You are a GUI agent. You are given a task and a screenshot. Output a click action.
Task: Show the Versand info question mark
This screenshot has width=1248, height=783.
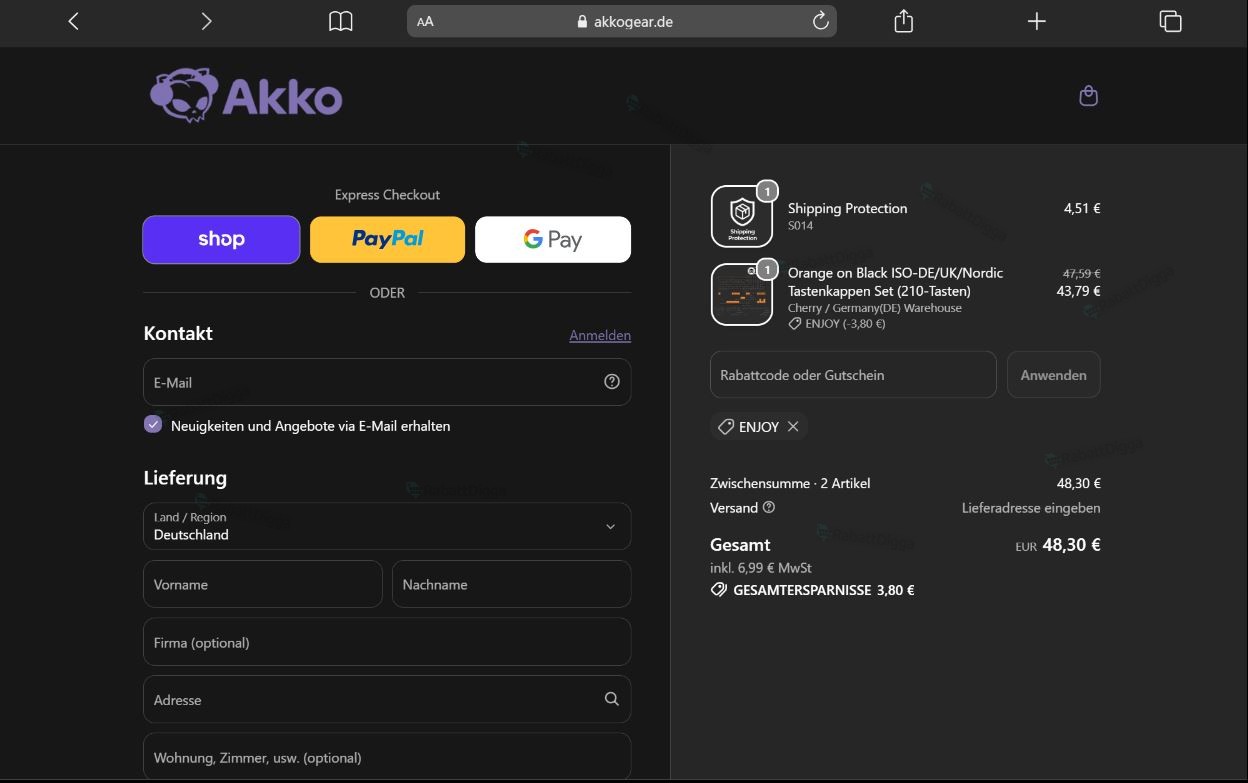tap(769, 508)
